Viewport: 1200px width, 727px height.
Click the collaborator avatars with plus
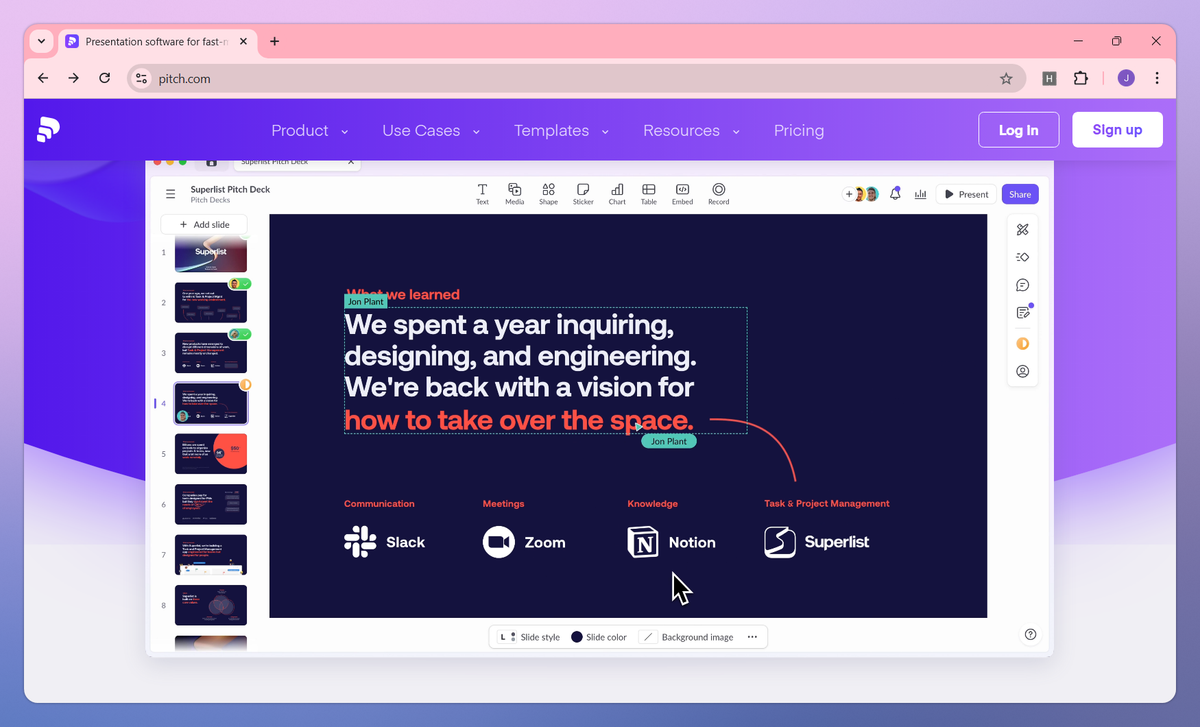pos(862,194)
